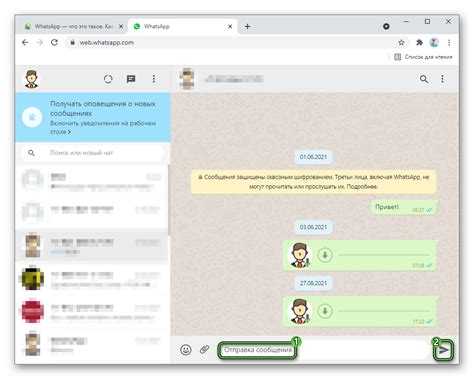
Task: Click the 01.06.2021 date label
Action: tap(313, 157)
